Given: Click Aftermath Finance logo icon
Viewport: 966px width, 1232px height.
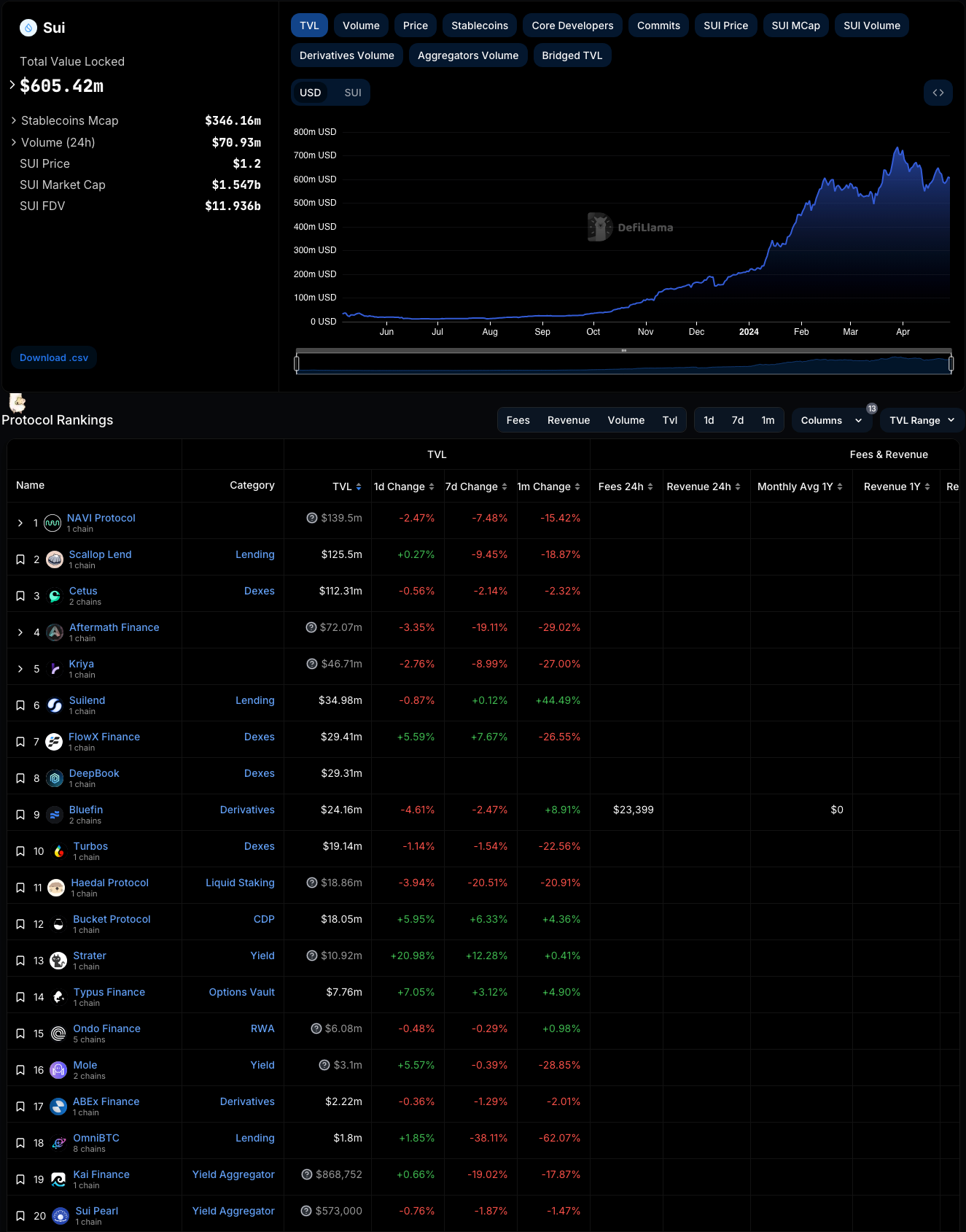Looking at the screenshot, I should (x=55, y=632).
